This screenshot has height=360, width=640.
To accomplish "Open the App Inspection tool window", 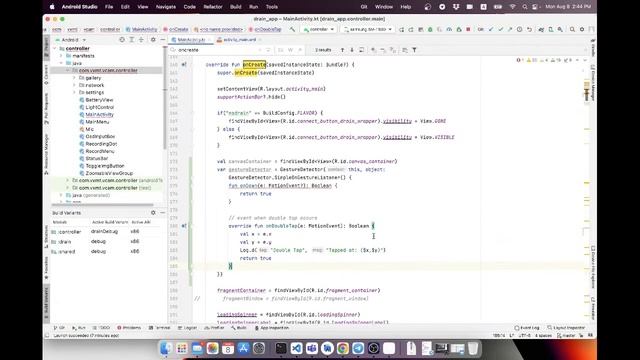I will [x=271, y=328].
